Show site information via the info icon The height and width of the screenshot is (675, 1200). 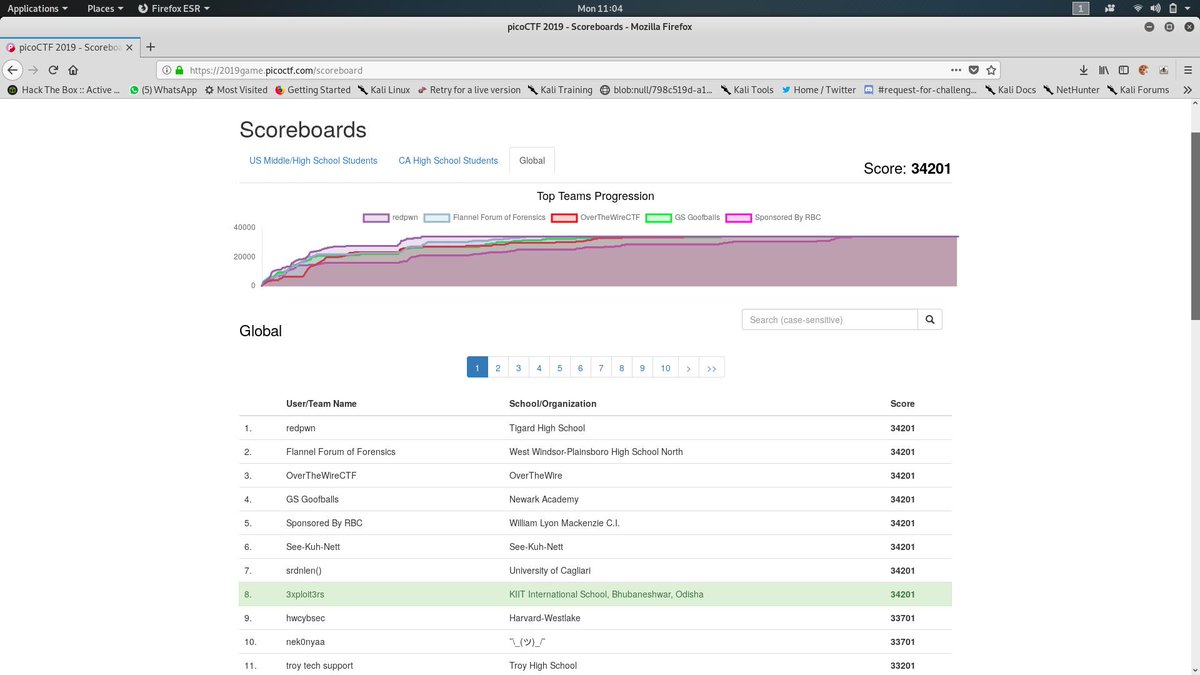[x=166, y=71]
